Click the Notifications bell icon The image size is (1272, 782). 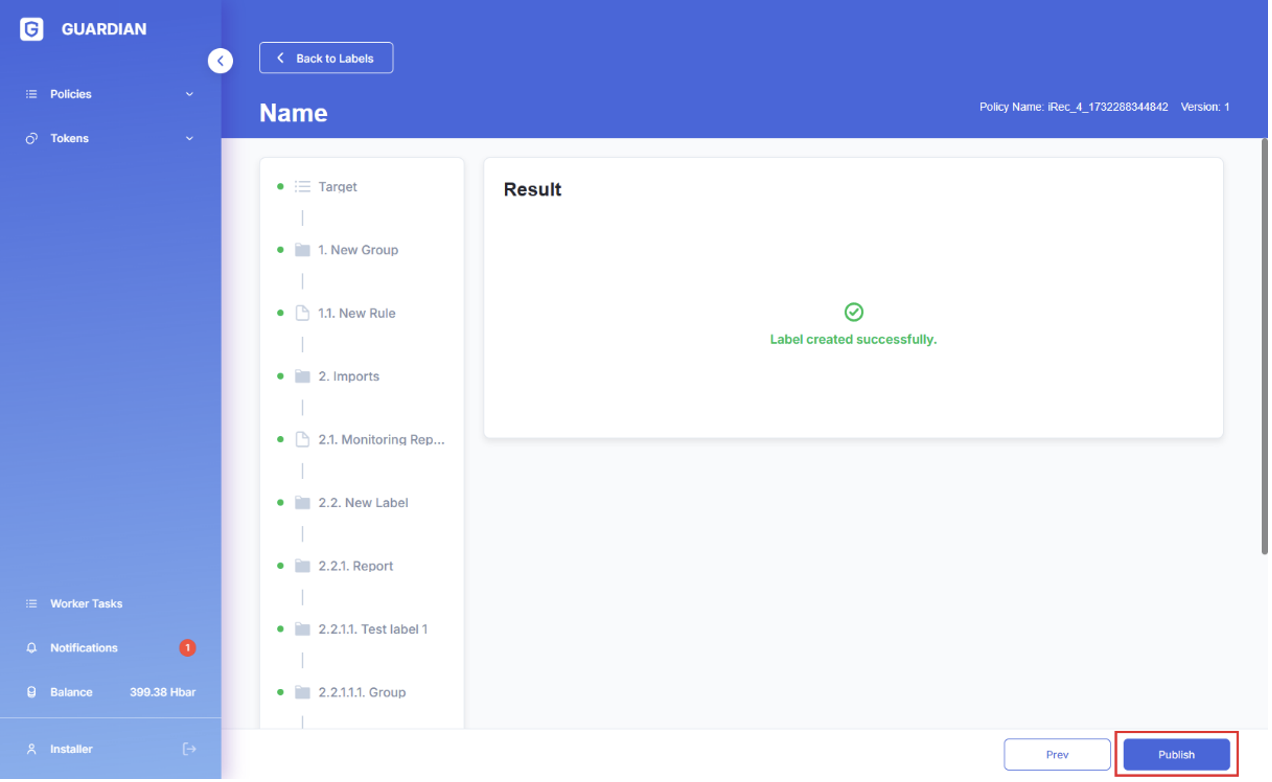click(32, 650)
